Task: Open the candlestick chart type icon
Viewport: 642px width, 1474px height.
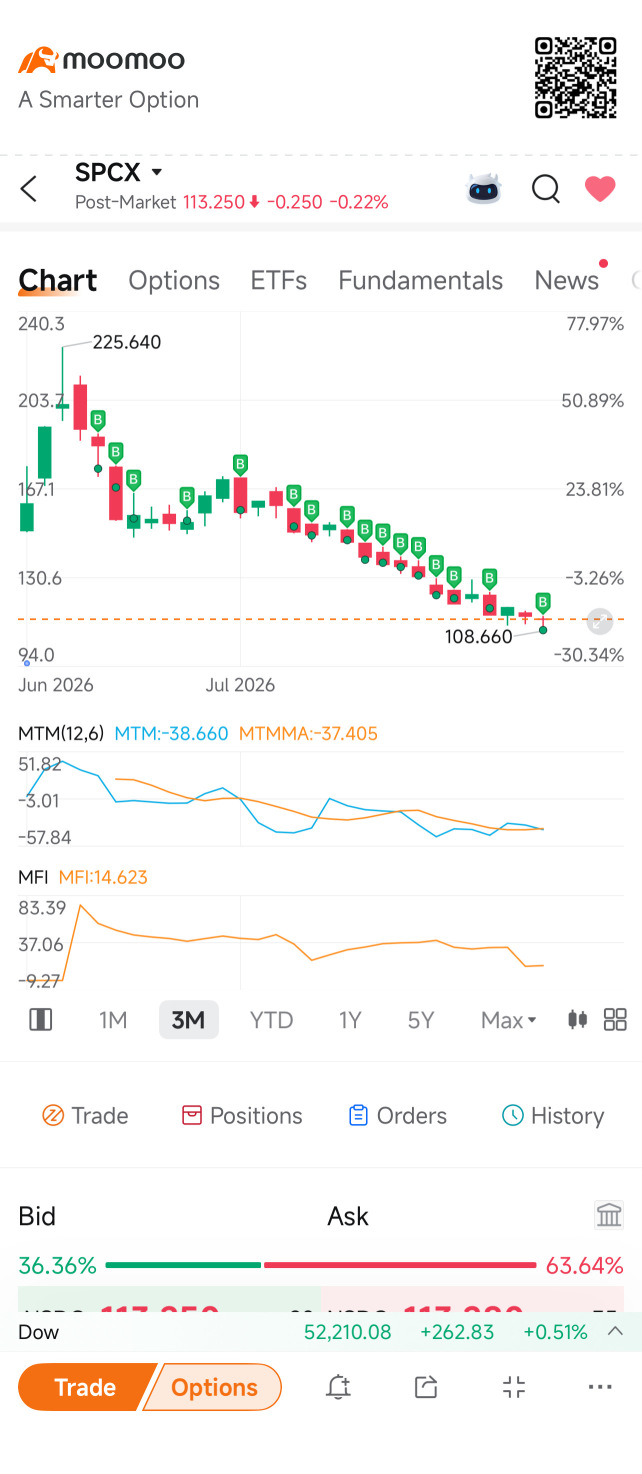Action: click(577, 1020)
